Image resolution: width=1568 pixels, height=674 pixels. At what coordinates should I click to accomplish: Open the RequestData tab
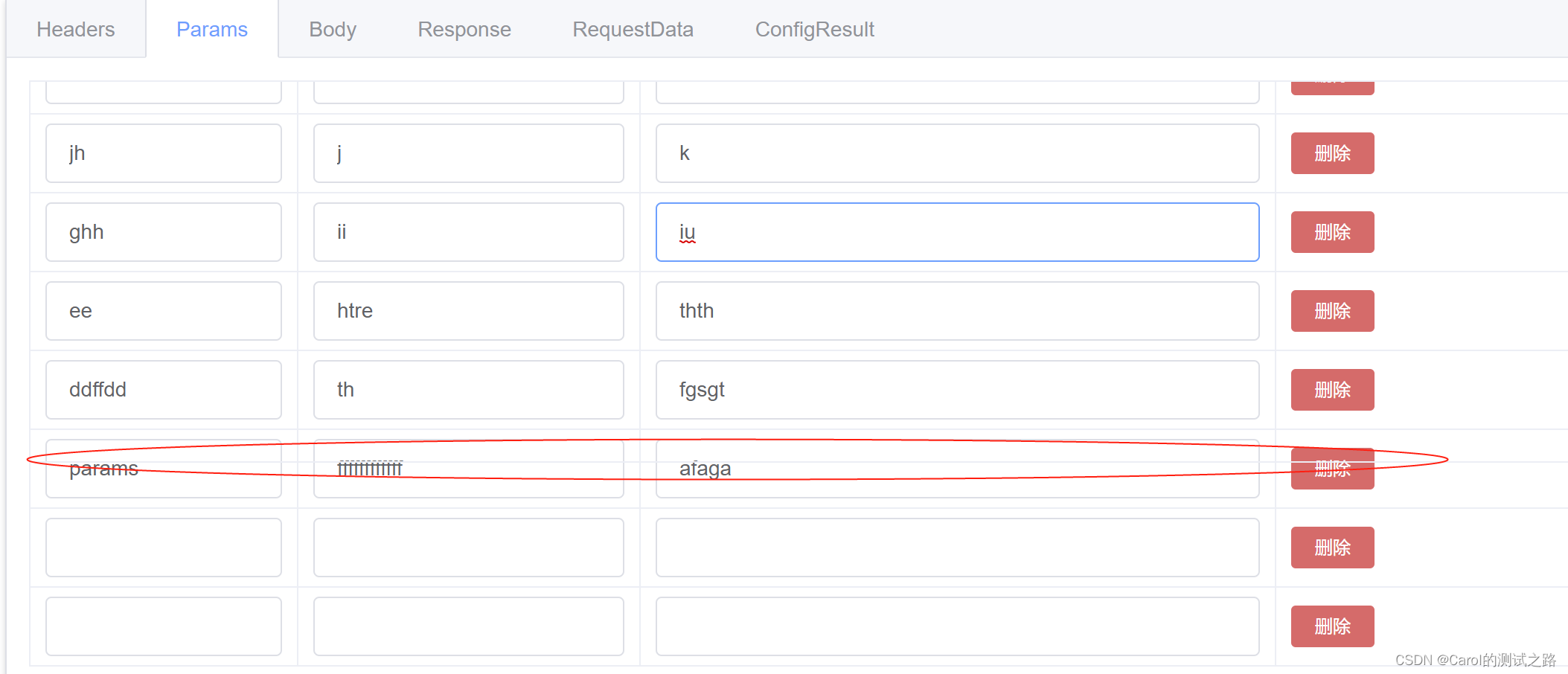coord(633,29)
